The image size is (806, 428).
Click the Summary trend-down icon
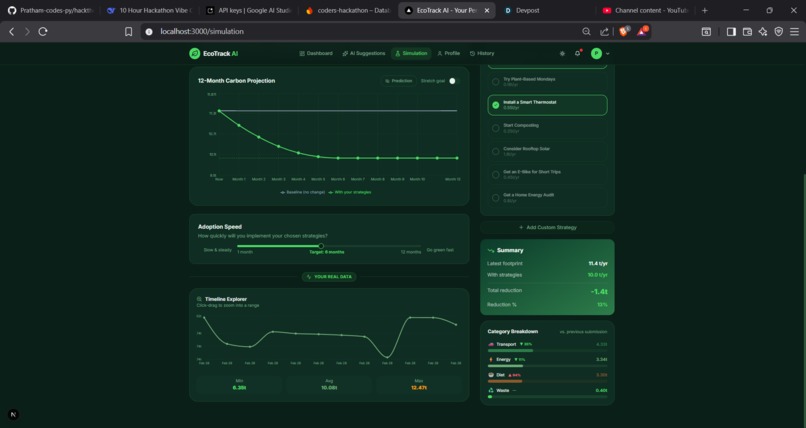tap(490, 250)
